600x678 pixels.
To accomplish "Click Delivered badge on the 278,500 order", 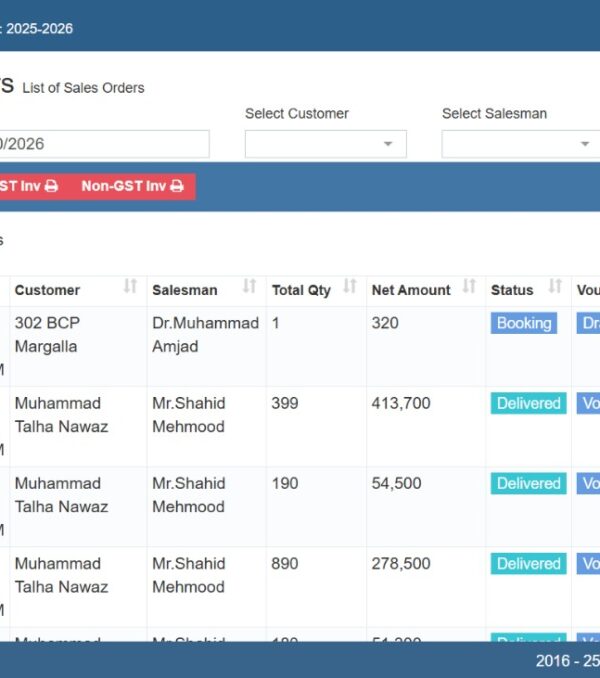I will 528,563.
